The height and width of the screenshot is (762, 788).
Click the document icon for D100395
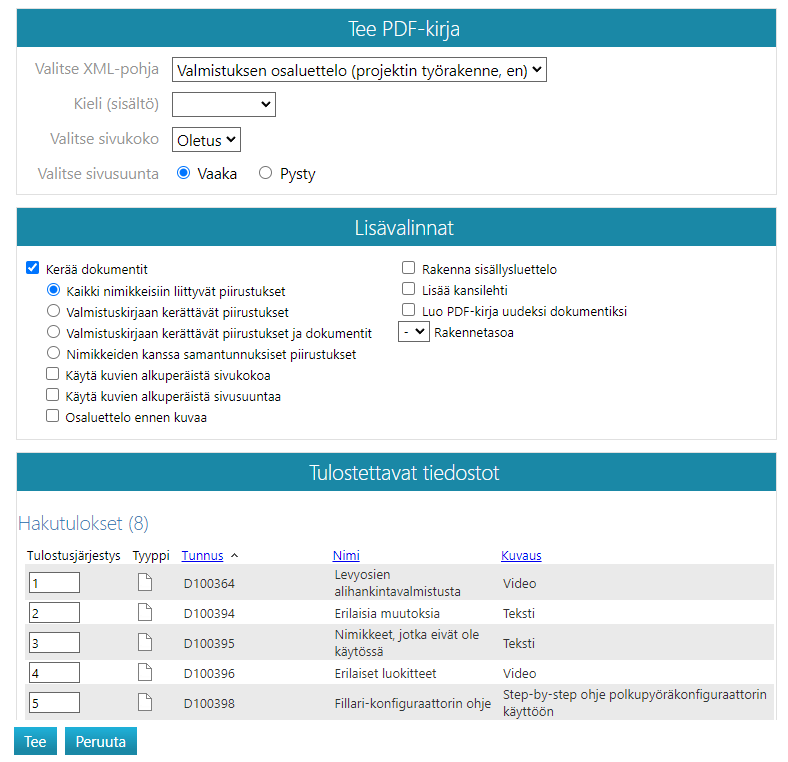click(x=145, y=643)
